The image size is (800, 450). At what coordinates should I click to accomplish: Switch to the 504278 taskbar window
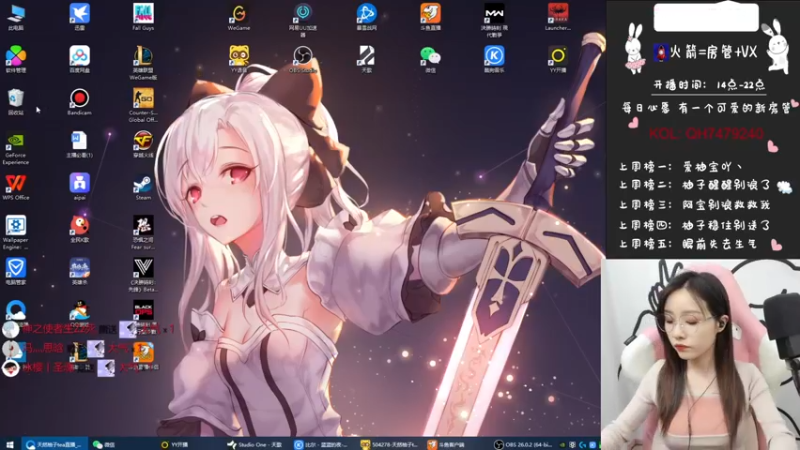[389, 444]
